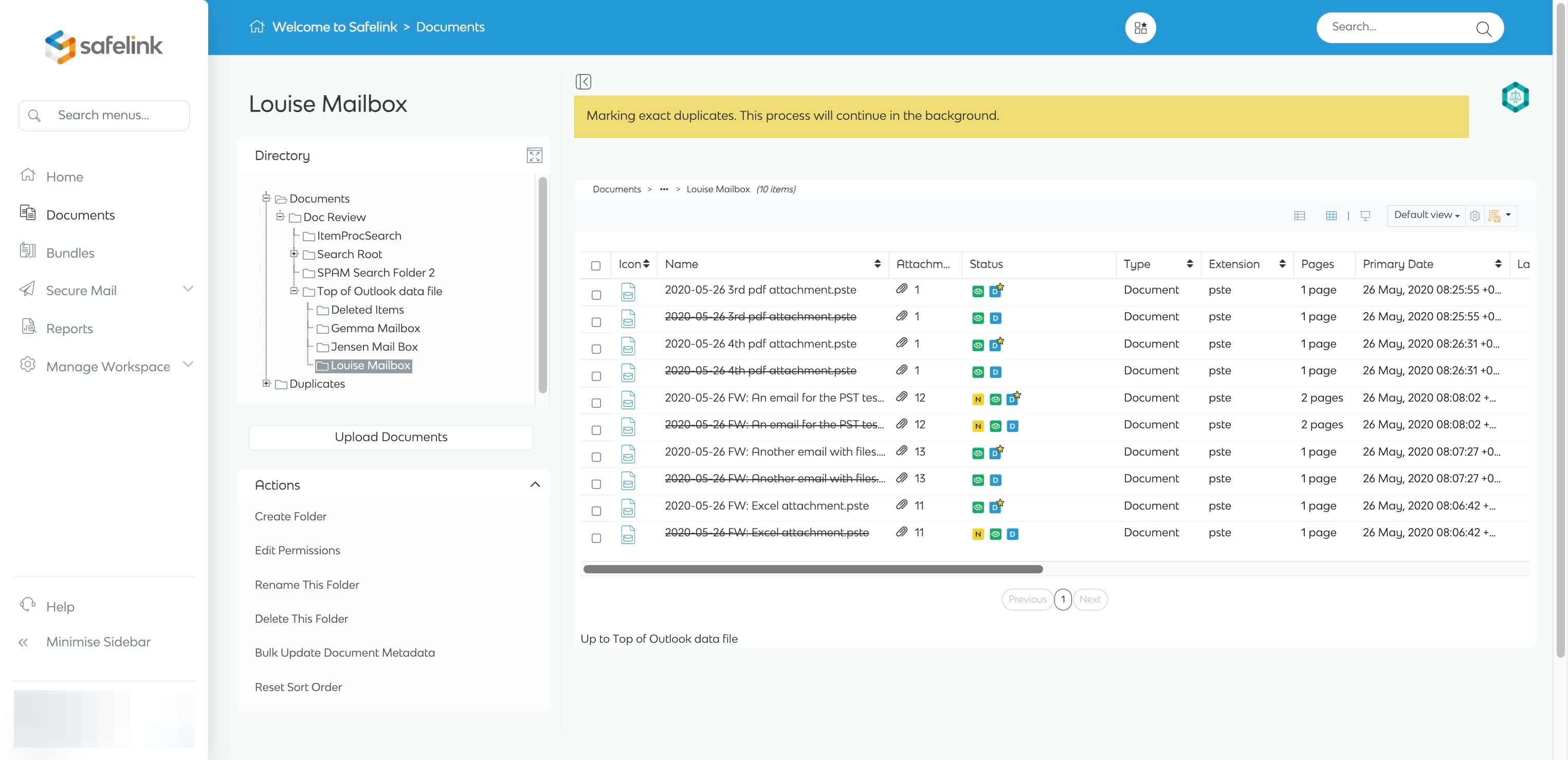Screen dimensions: 1568x760
Task: Select checkbox for Excel attachment.pste row
Action: 596,511
